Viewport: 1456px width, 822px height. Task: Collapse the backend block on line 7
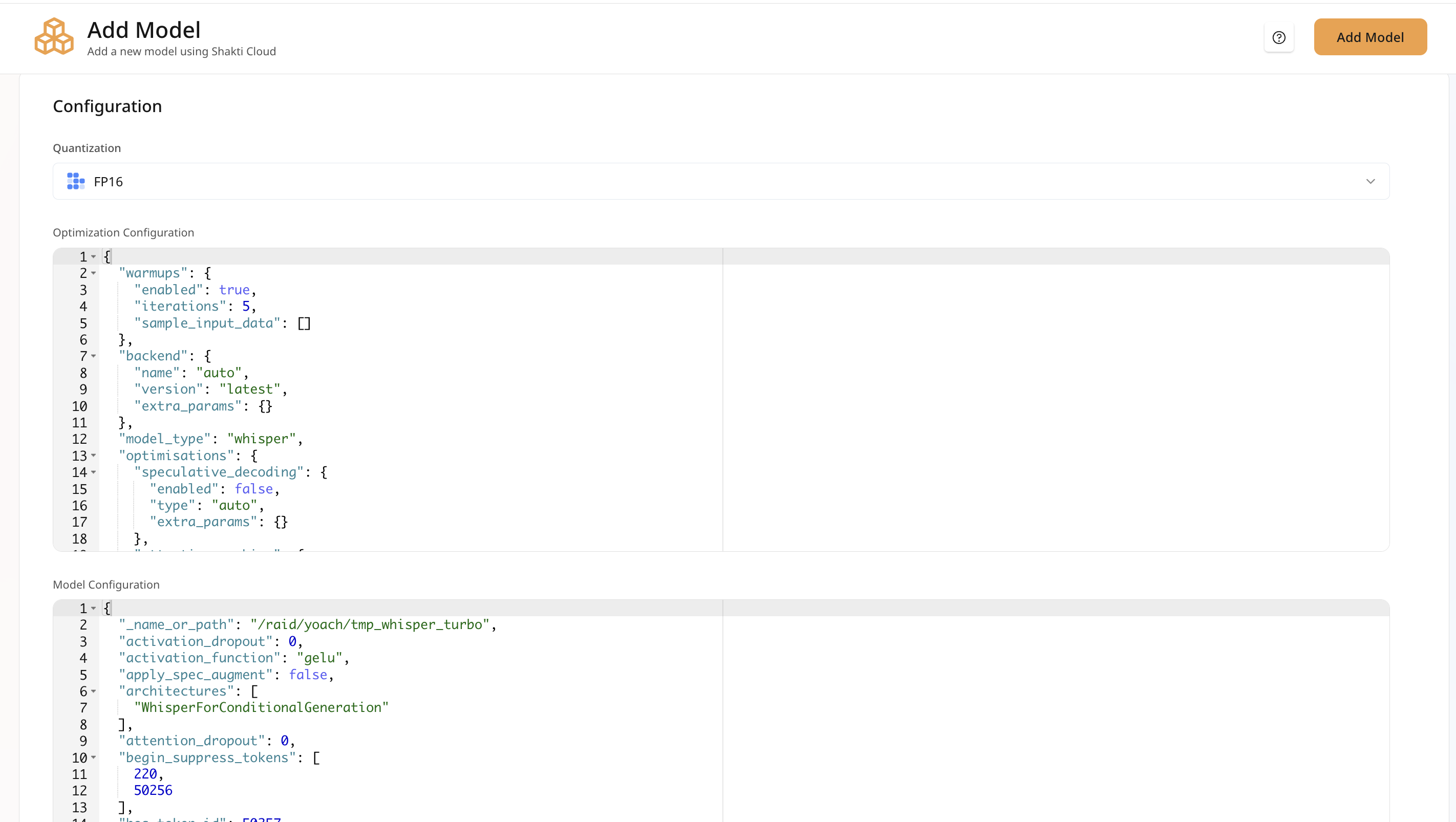[x=93, y=356]
